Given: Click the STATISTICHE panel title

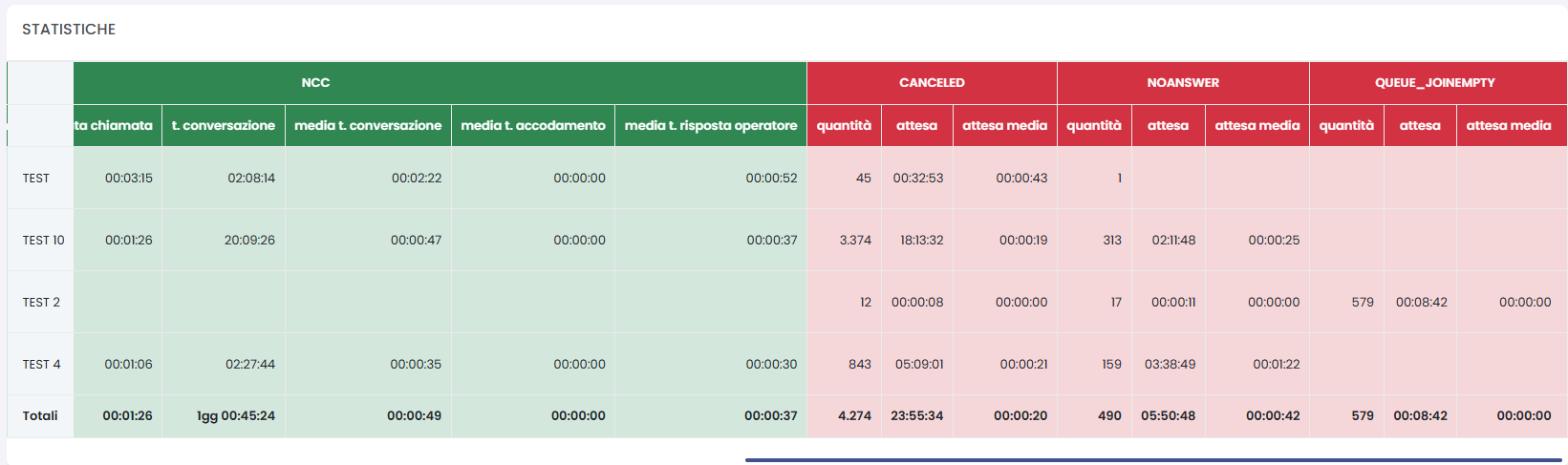Looking at the screenshot, I should click(69, 30).
